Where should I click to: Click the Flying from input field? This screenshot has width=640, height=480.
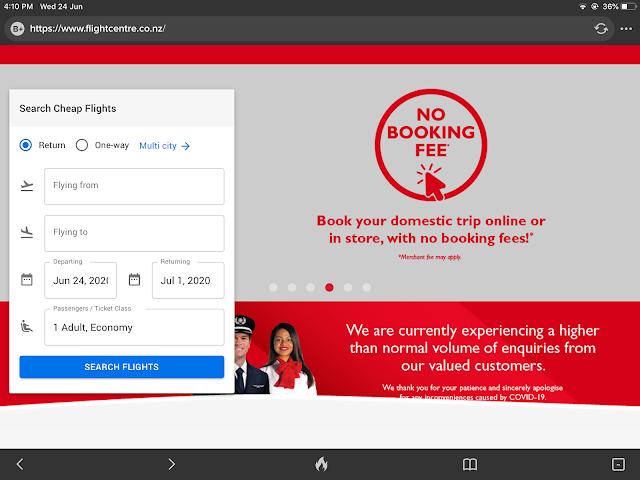click(x=134, y=186)
